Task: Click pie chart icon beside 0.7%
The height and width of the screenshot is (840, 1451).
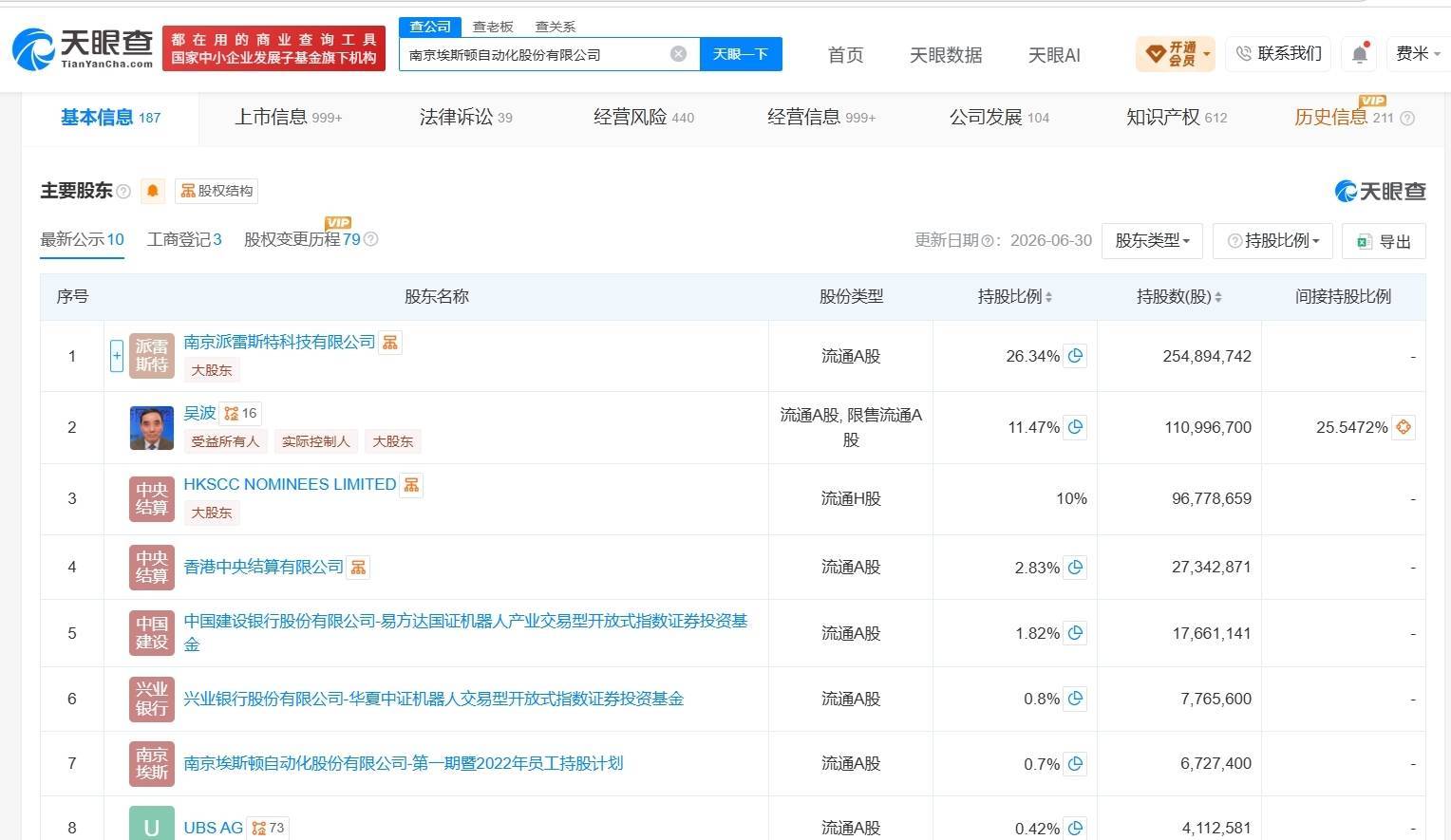Action: 1075,763
